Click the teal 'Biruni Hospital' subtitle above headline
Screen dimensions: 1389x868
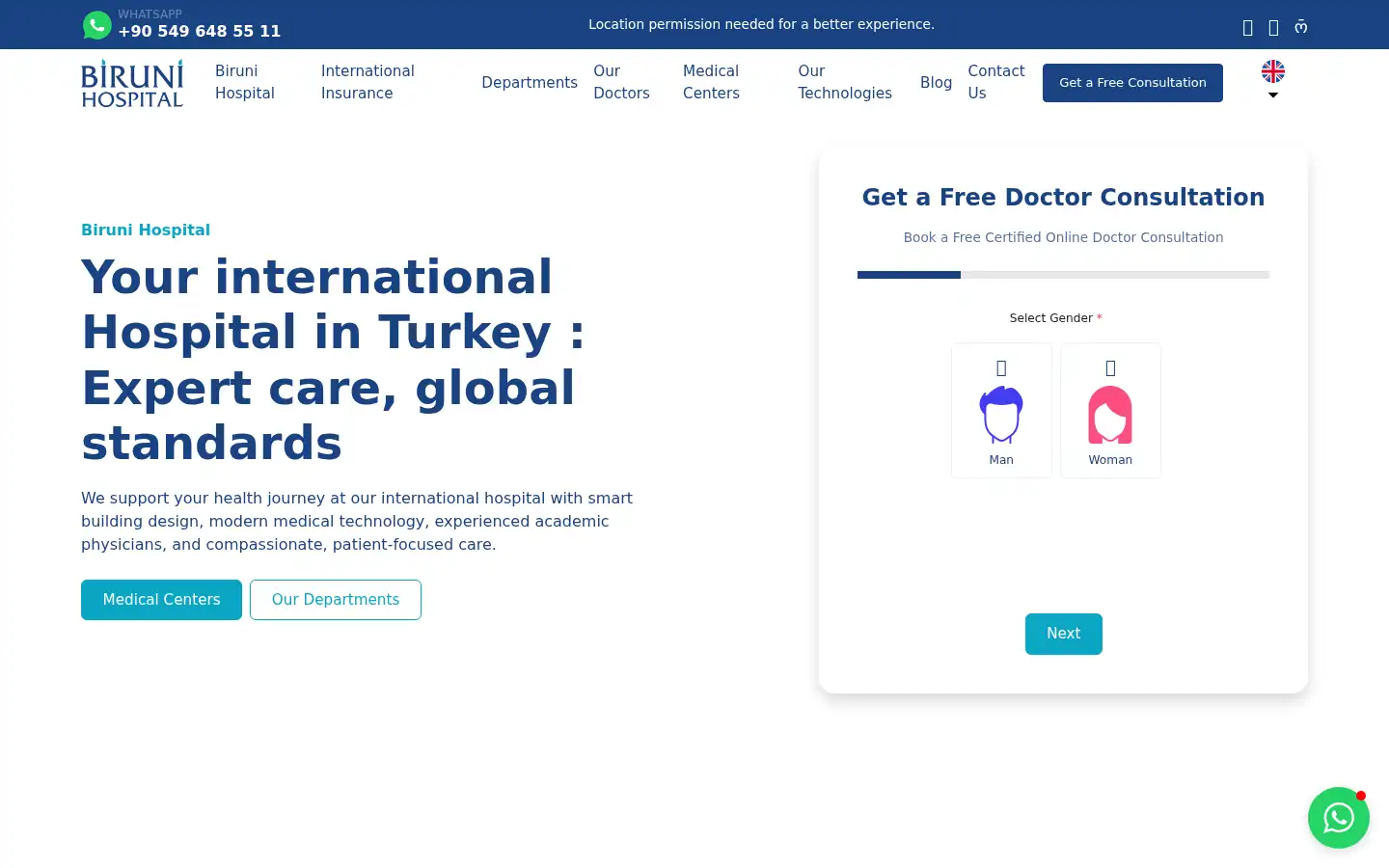[146, 230]
